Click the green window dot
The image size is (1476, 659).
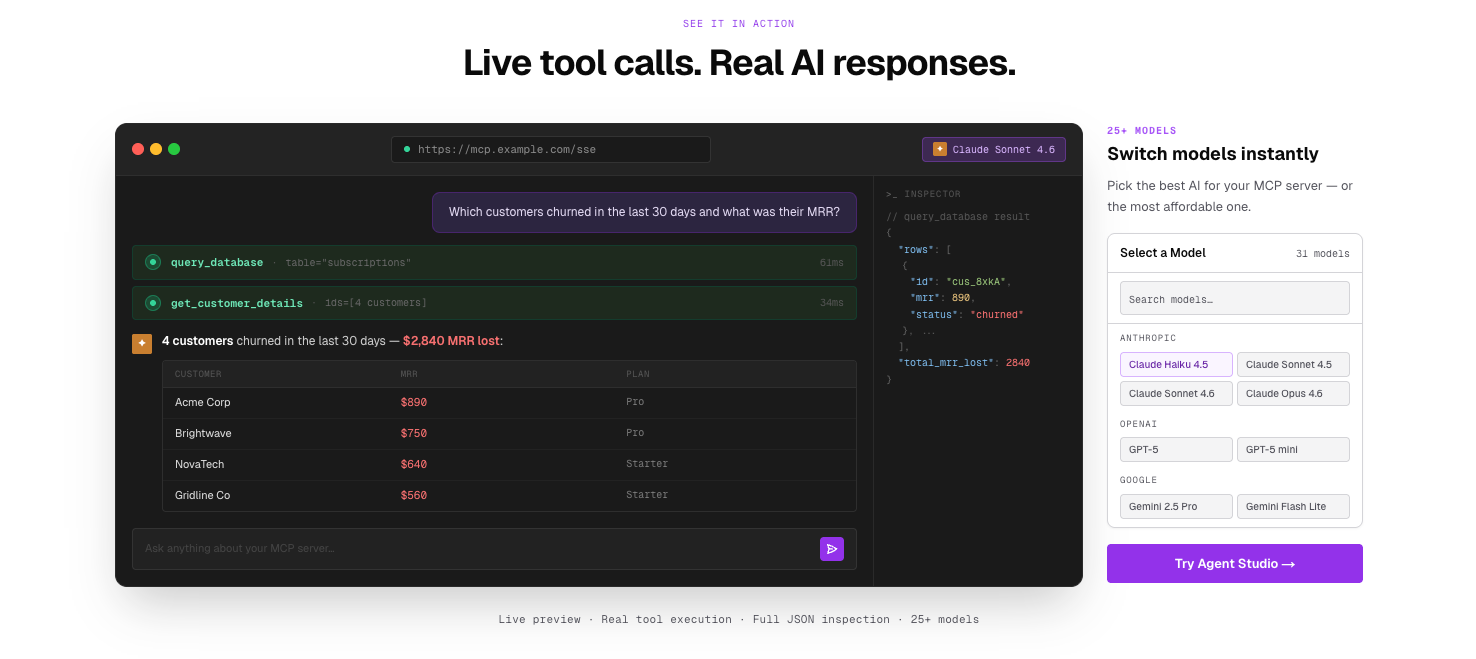click(x=174, y=149)
